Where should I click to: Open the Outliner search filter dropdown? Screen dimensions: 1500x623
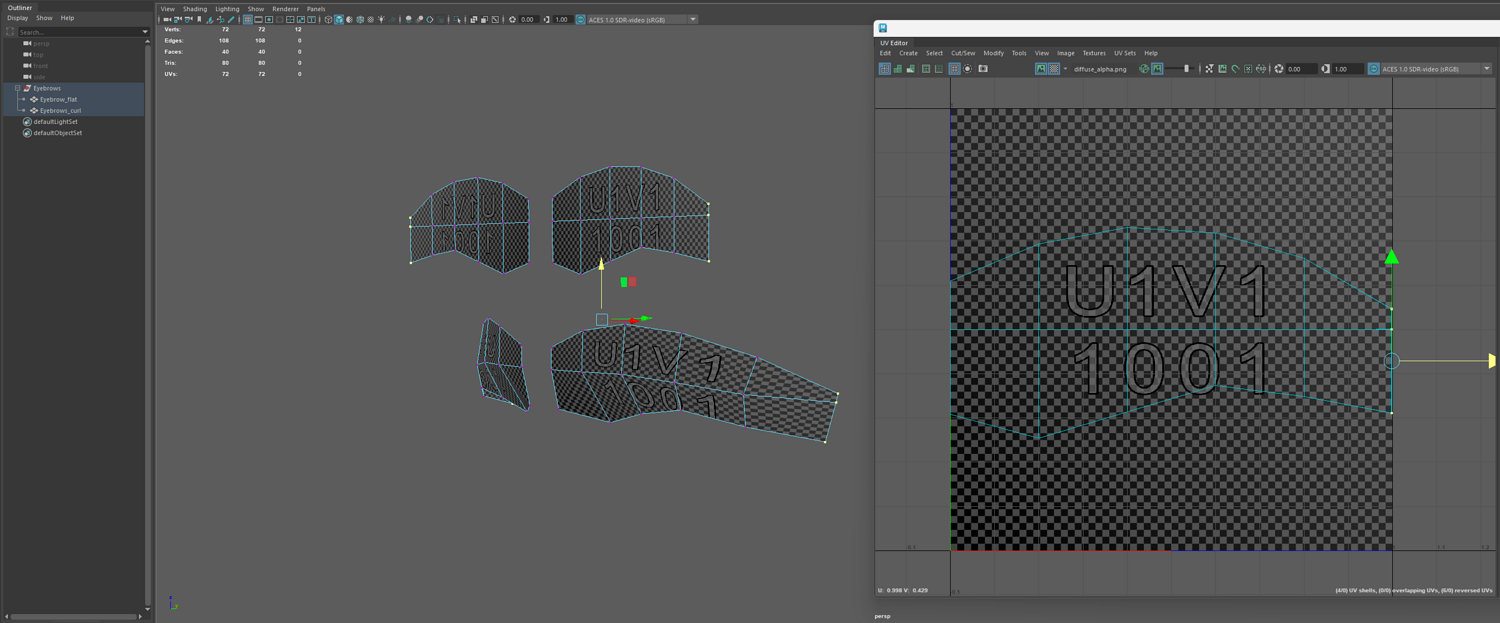click(145, 32)
